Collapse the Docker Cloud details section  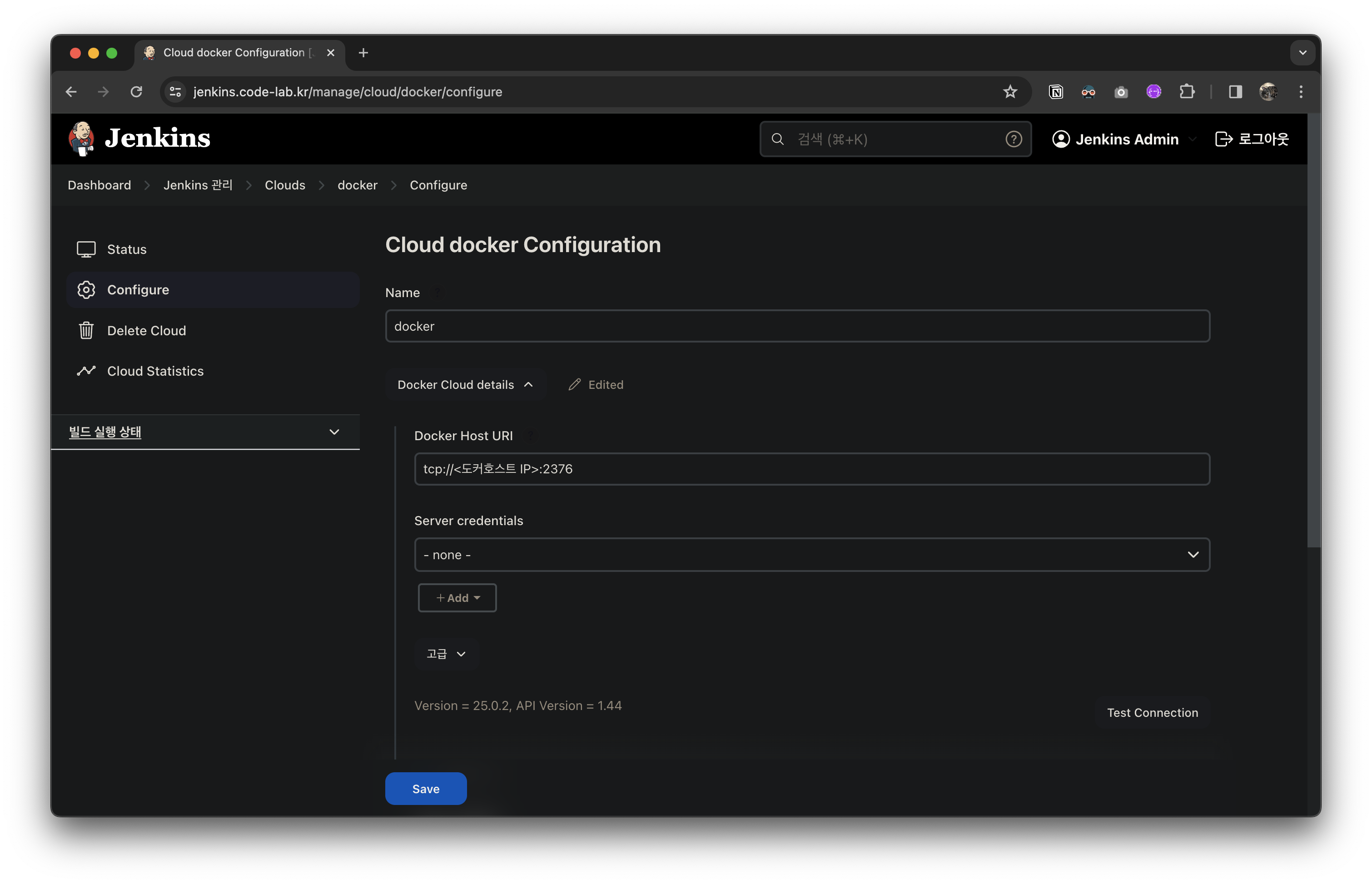tap(465, 385)
